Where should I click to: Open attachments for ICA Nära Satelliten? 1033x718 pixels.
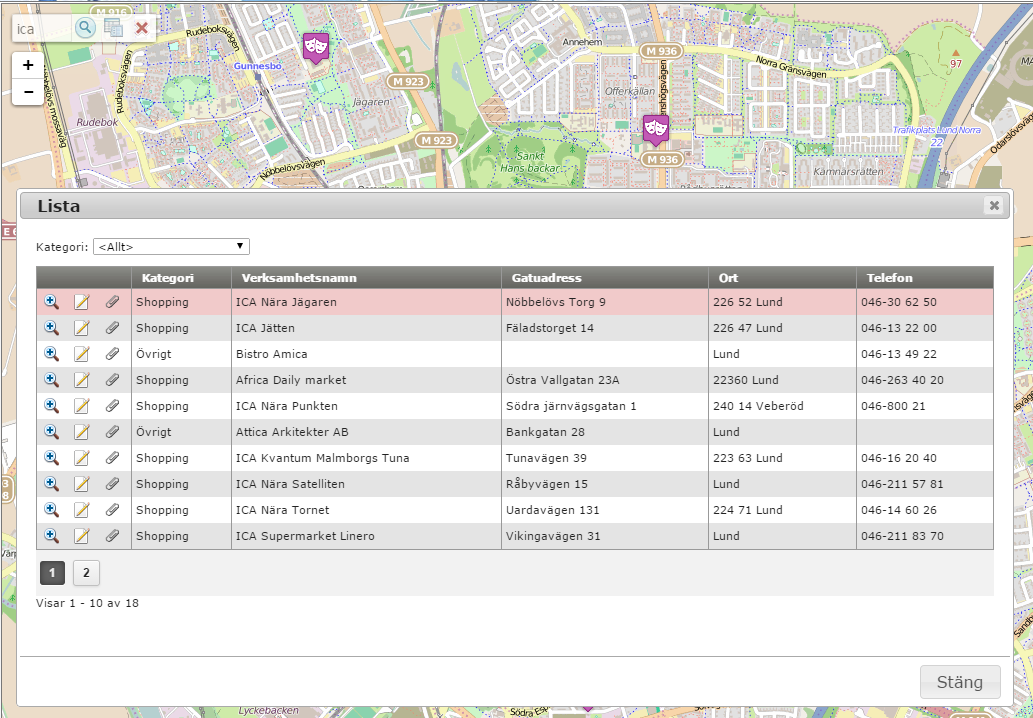(113, 484)
